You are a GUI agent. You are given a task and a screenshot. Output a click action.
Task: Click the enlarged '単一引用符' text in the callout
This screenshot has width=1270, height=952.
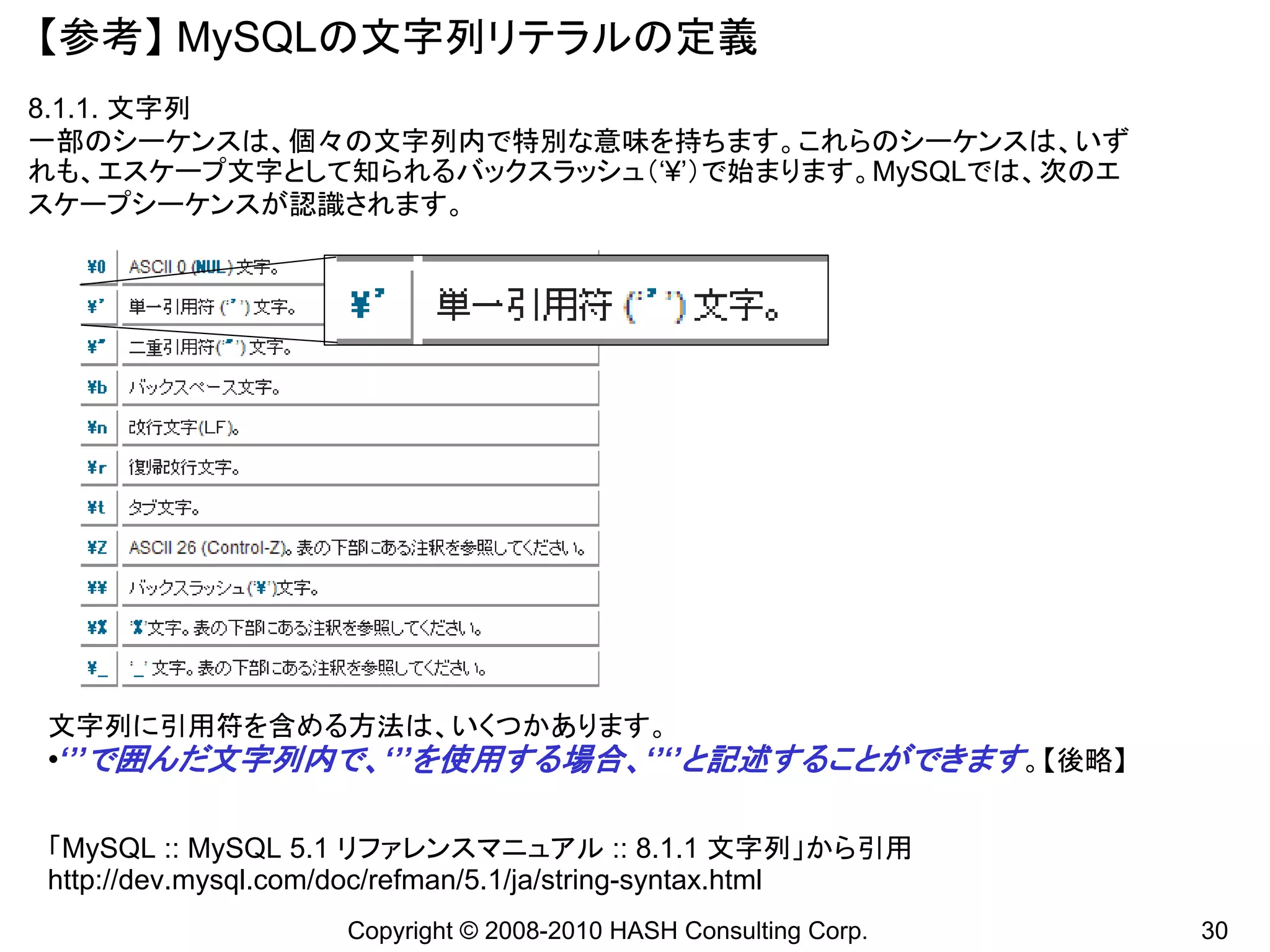(x=608, y=305)
